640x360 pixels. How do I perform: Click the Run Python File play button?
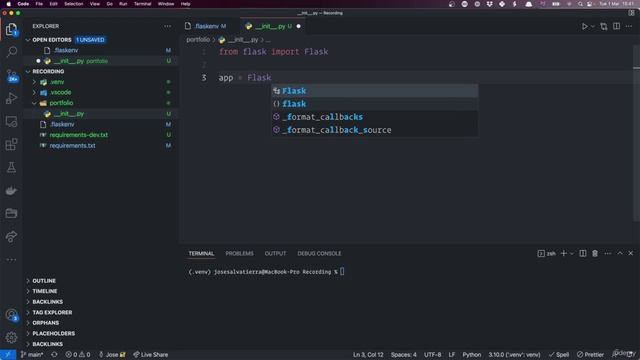point(584,26)
